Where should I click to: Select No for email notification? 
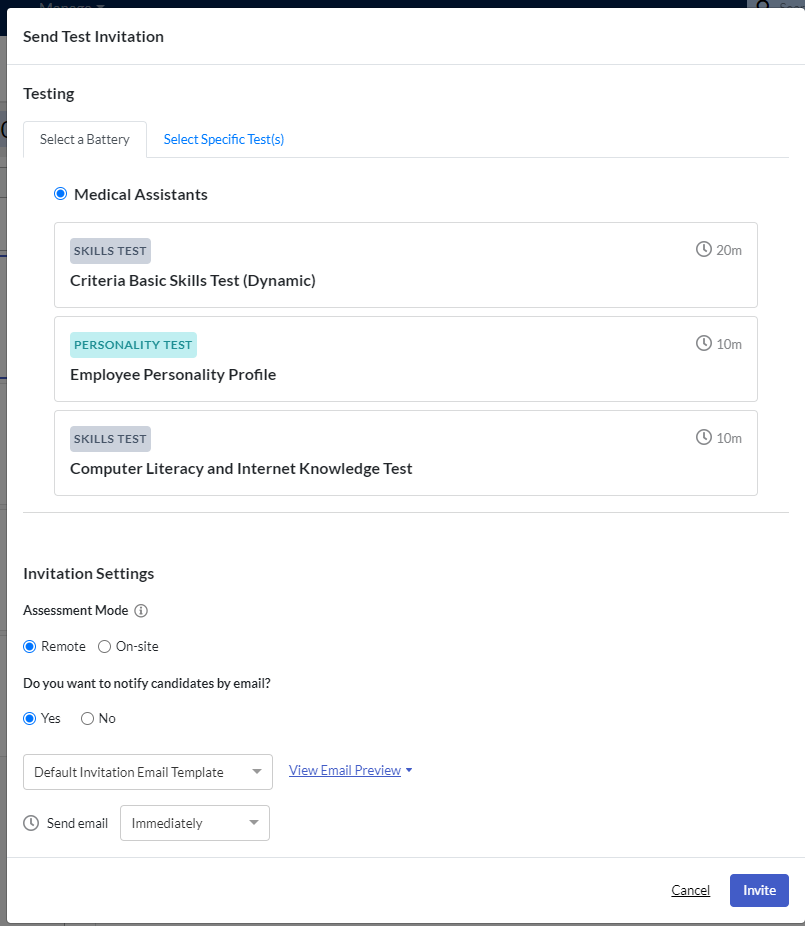coord(87,719)
